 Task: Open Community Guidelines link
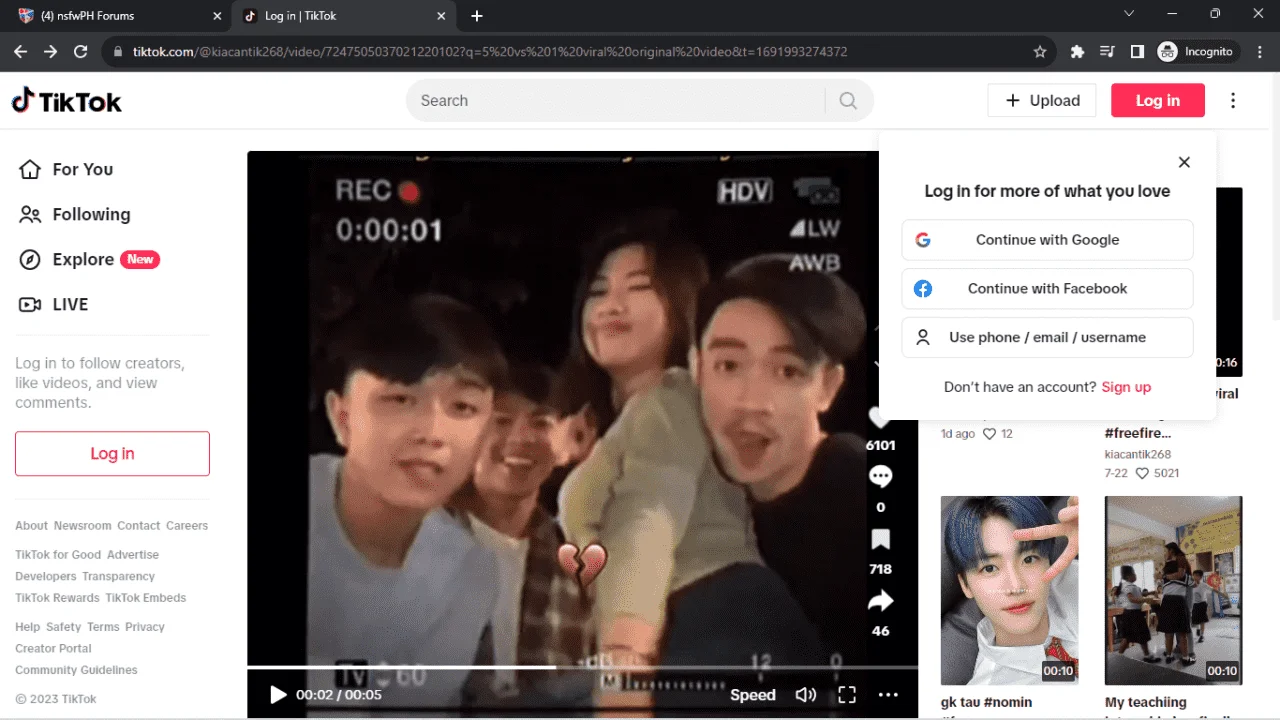pyautogui.click(x=76, y=670)
